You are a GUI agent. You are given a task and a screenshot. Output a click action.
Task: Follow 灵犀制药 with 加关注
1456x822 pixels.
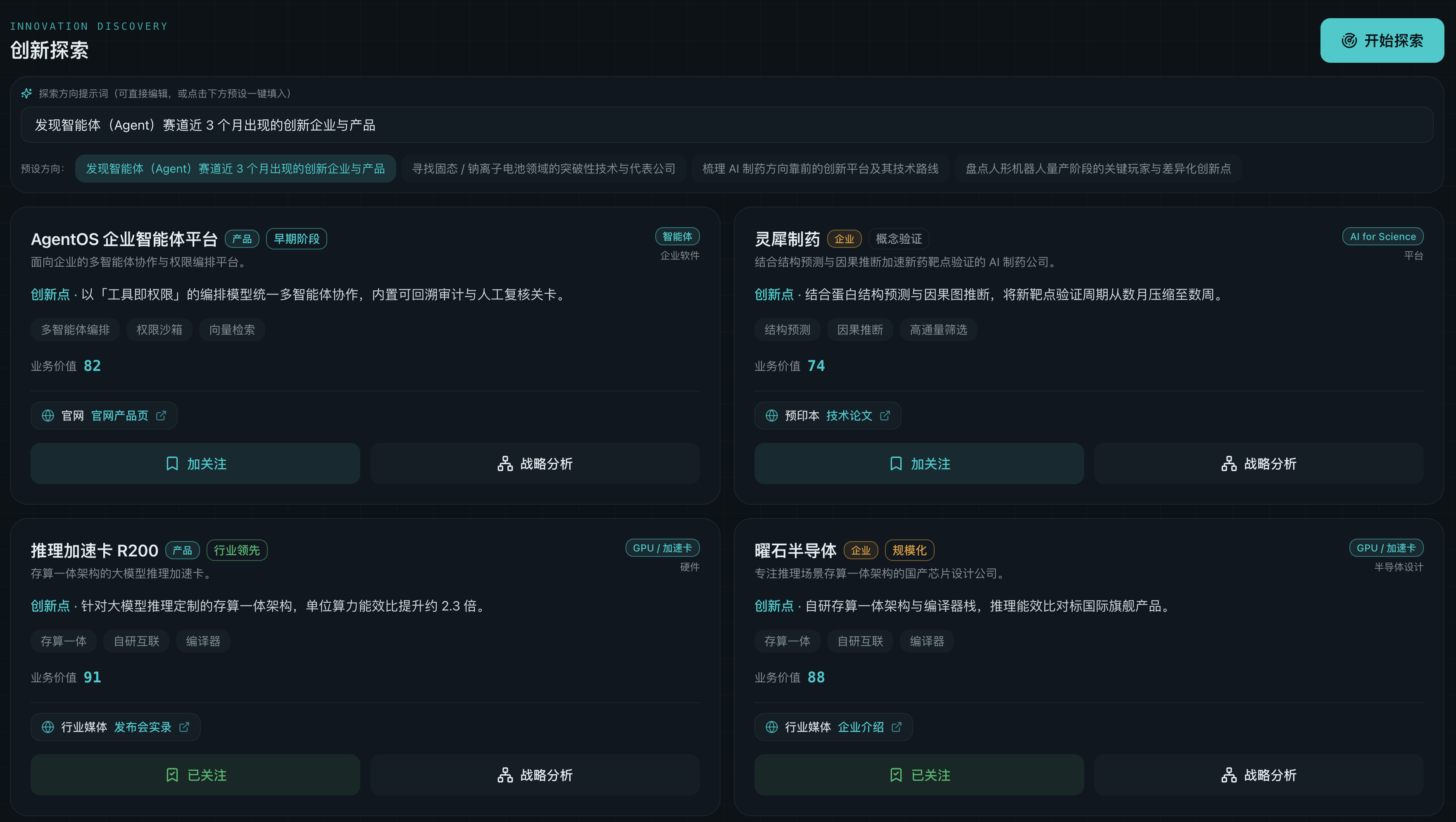tap(919, 463)
